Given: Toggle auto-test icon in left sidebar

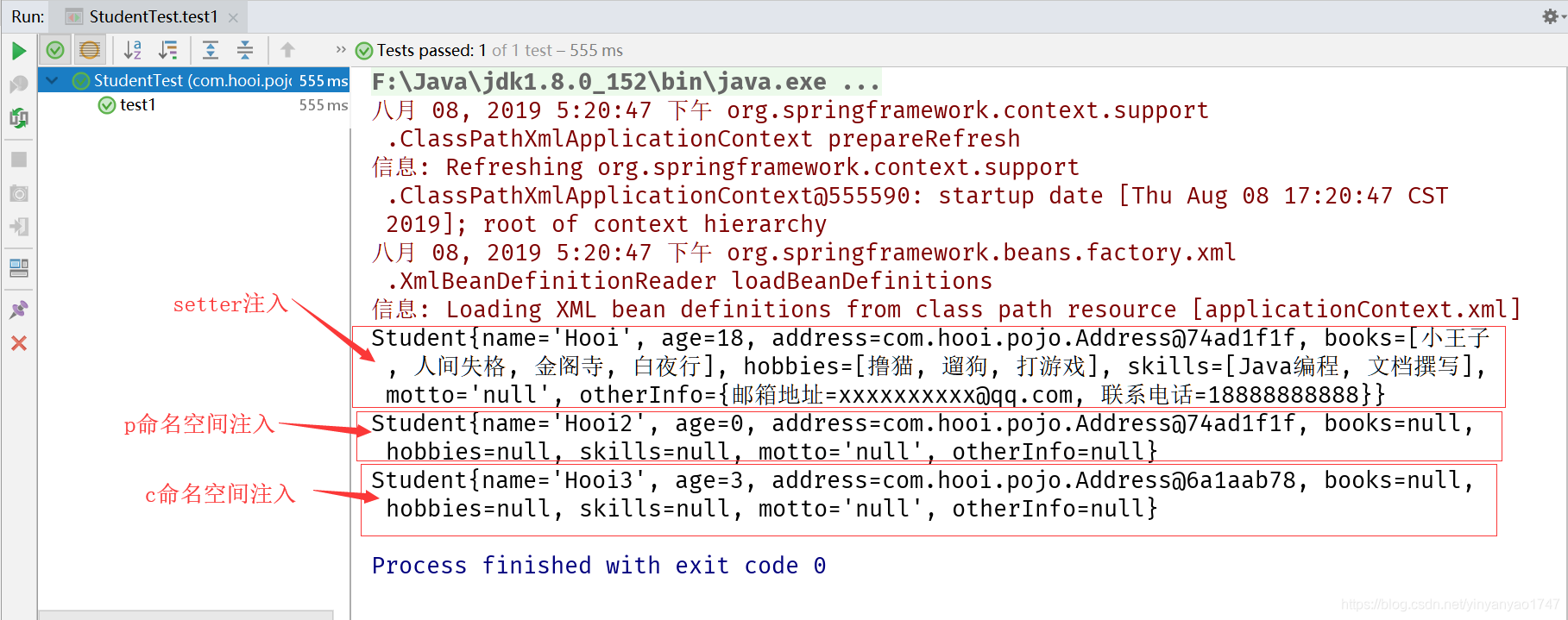Looking at the screenshot, I should click(x=18, y=117).
